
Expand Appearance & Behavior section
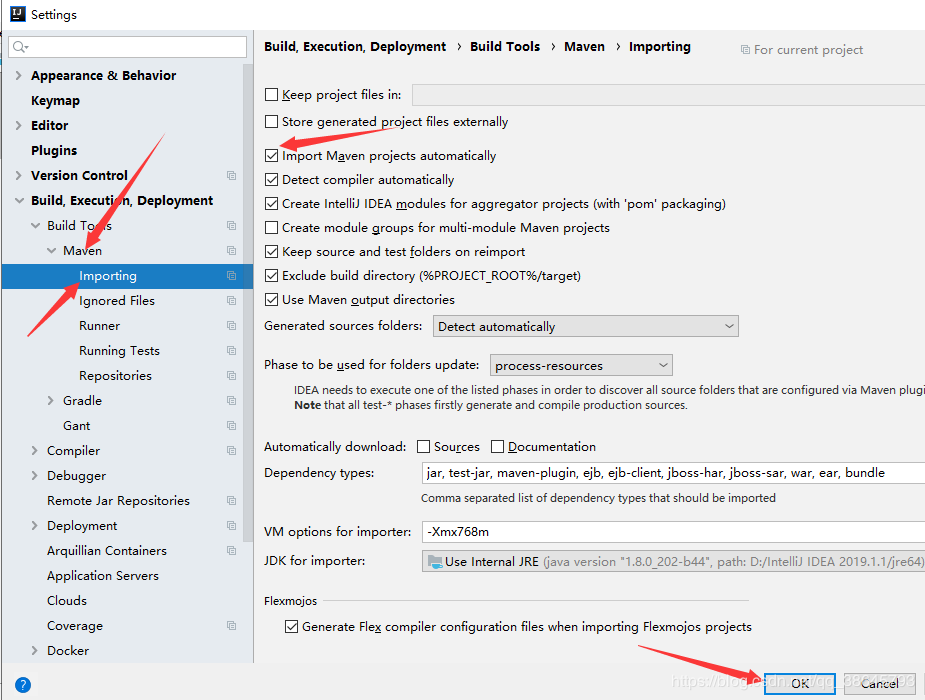click(x=18, y=75)
